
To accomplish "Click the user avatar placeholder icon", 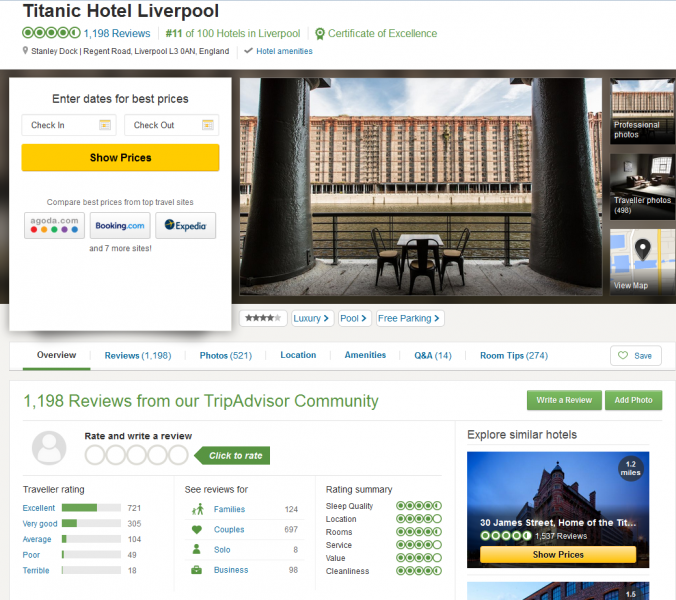I will click(49, 448).
